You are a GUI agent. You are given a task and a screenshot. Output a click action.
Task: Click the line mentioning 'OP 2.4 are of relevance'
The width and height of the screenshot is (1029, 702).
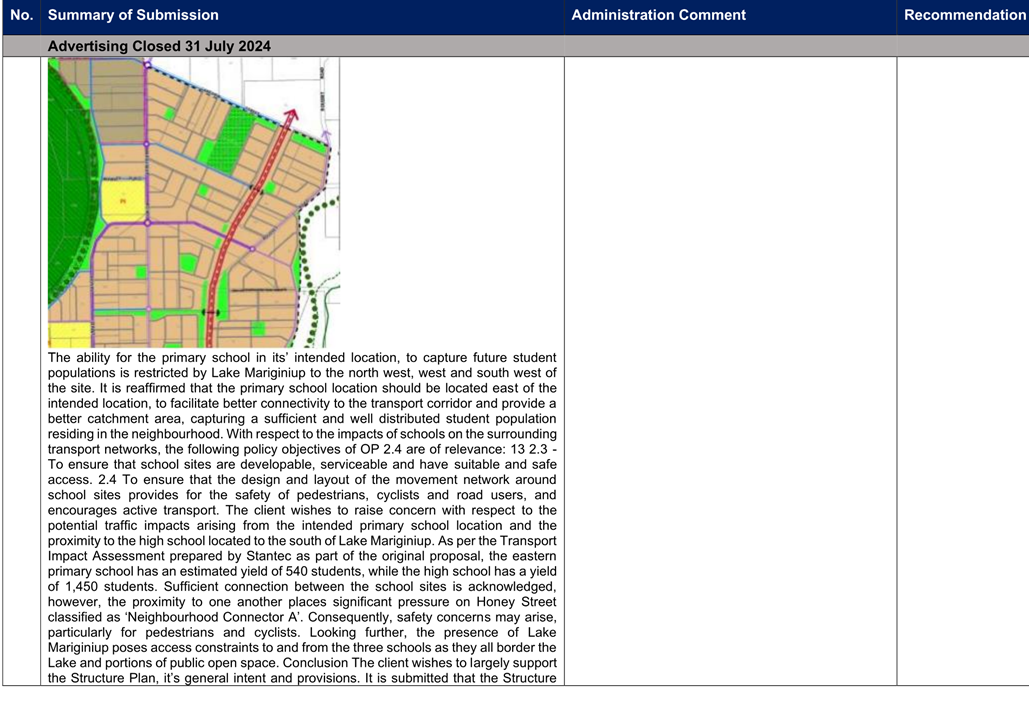pyautogui.click(x=302, y=449)
